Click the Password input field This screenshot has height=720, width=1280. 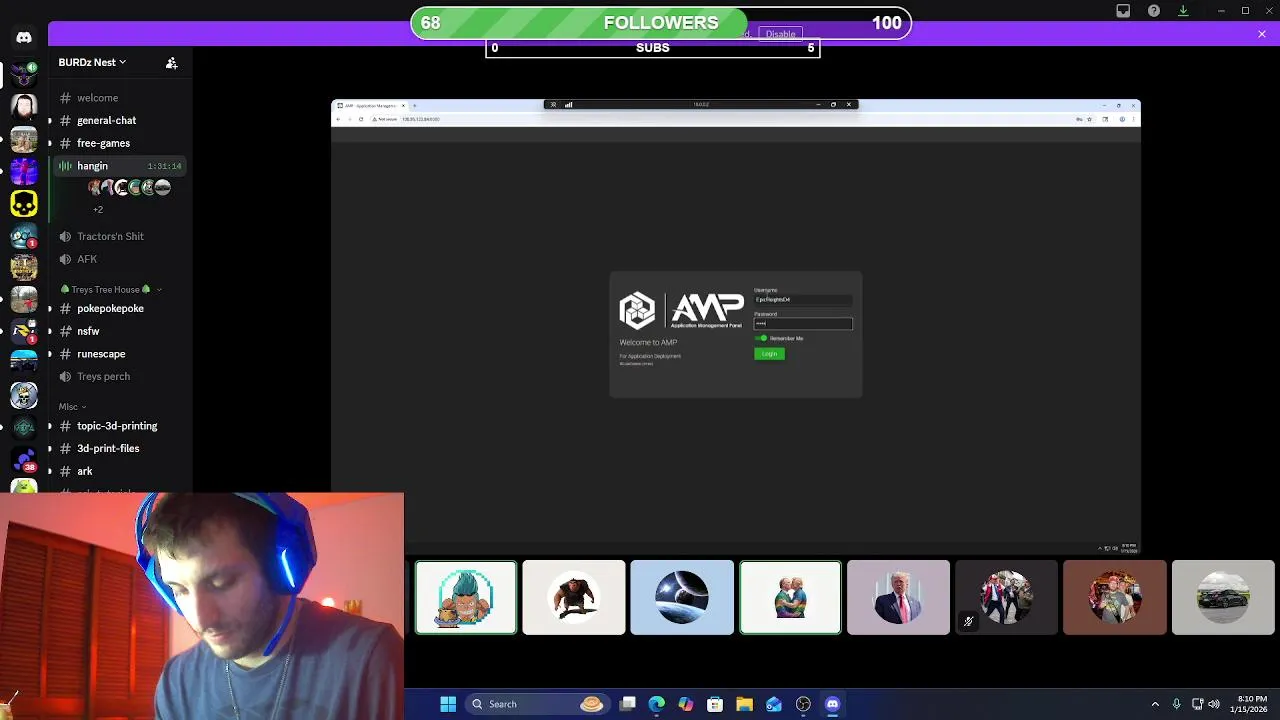coord(803,324)
